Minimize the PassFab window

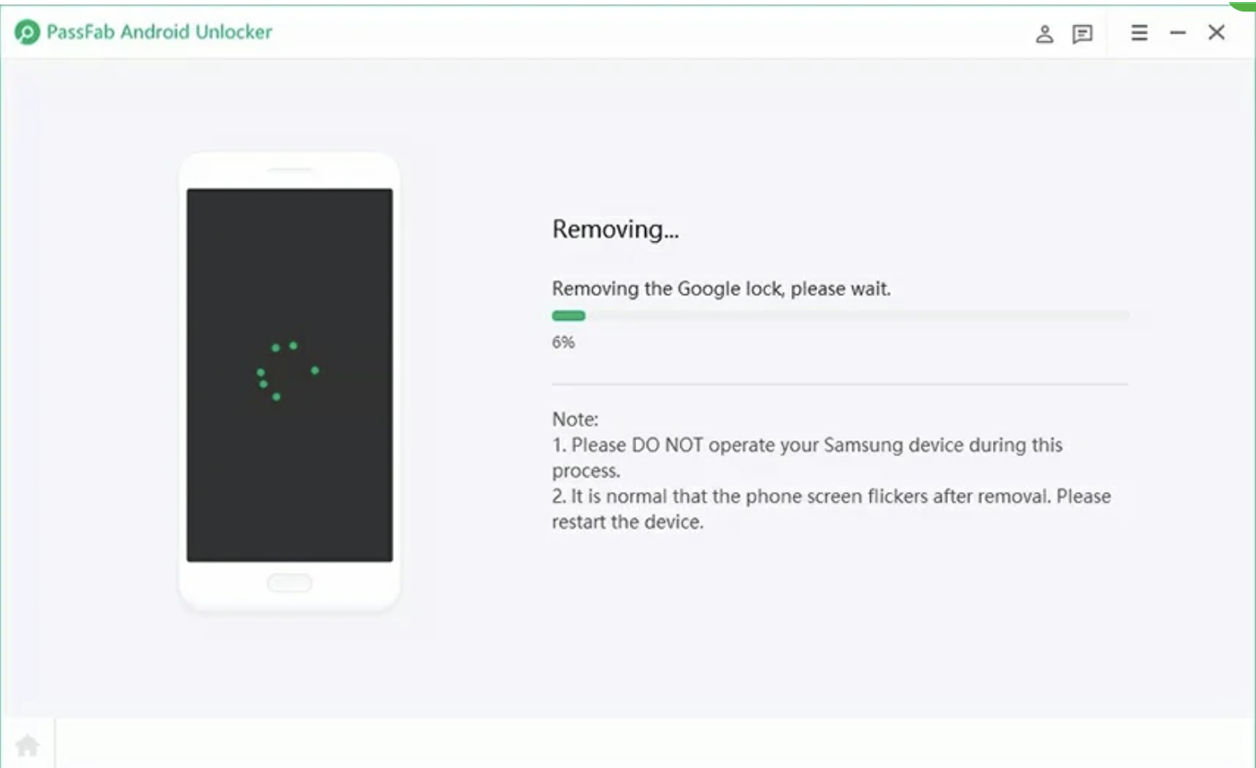click(x=1178, y=33)
